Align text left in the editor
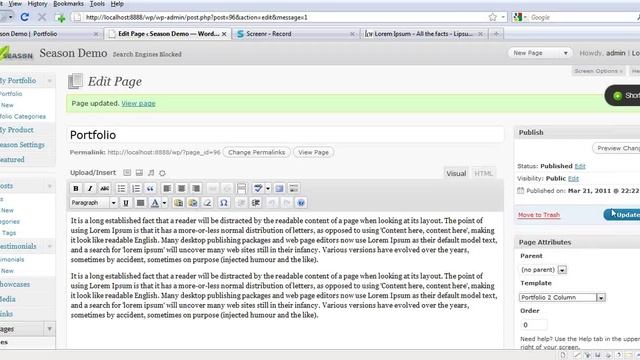 [167, 188]
